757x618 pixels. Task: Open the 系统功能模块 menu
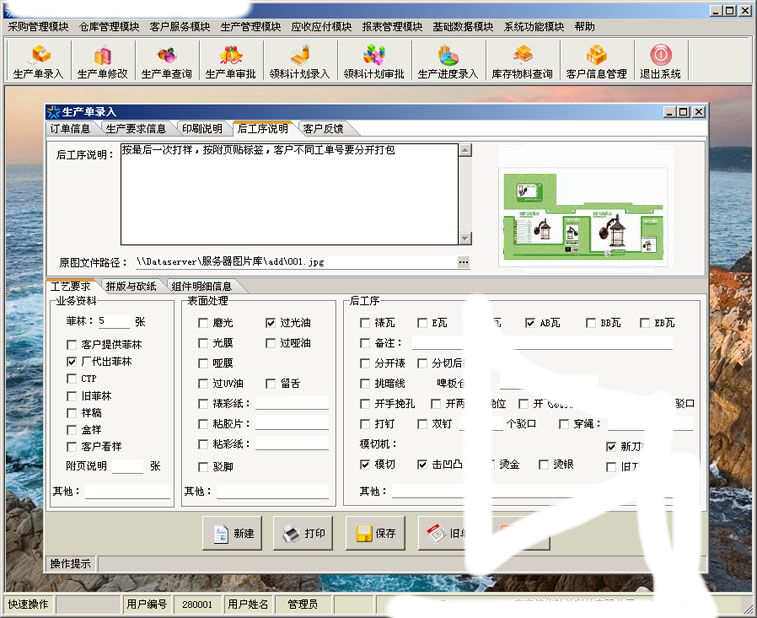point(533,27)
